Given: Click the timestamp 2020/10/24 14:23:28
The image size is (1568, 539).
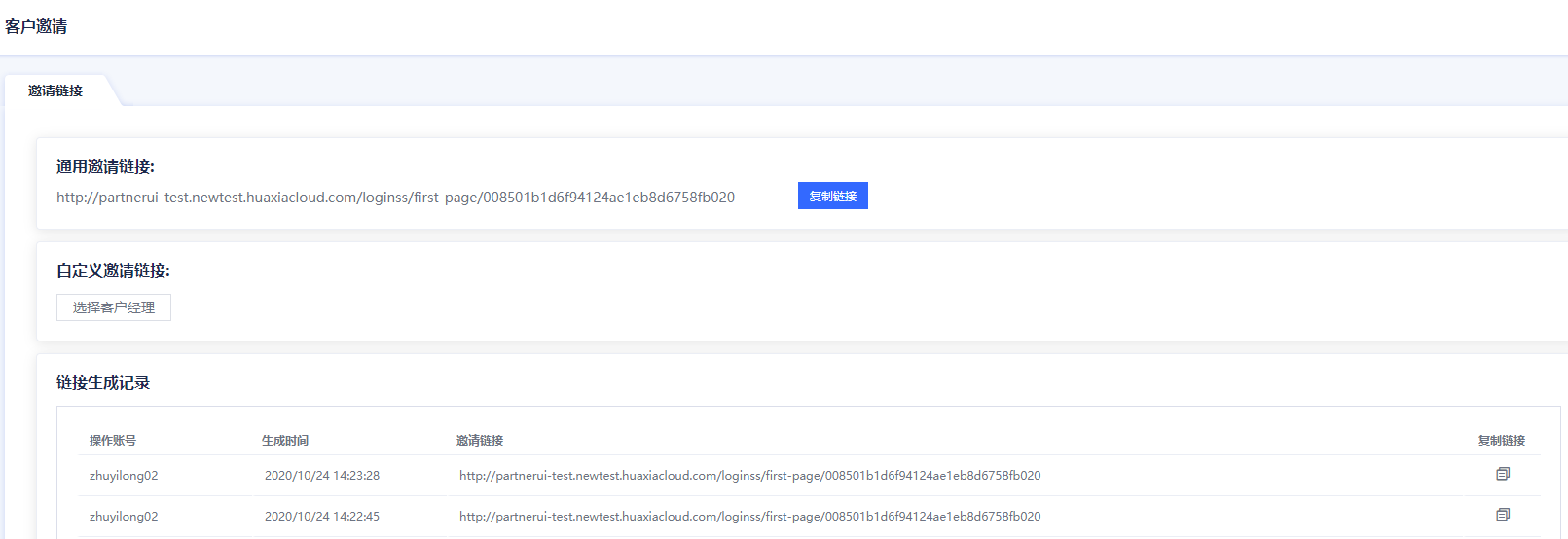Looking at the screenshot, I should tap(322, 476).
